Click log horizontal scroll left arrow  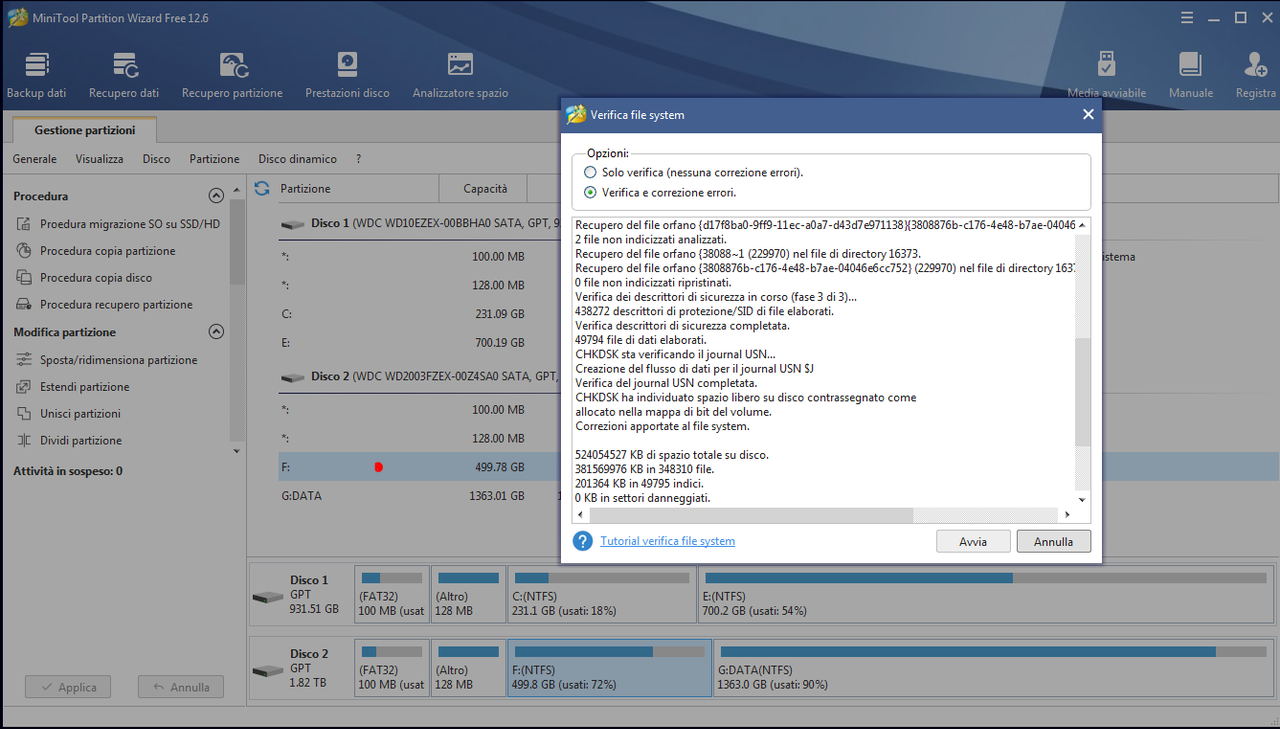(581, 515)
